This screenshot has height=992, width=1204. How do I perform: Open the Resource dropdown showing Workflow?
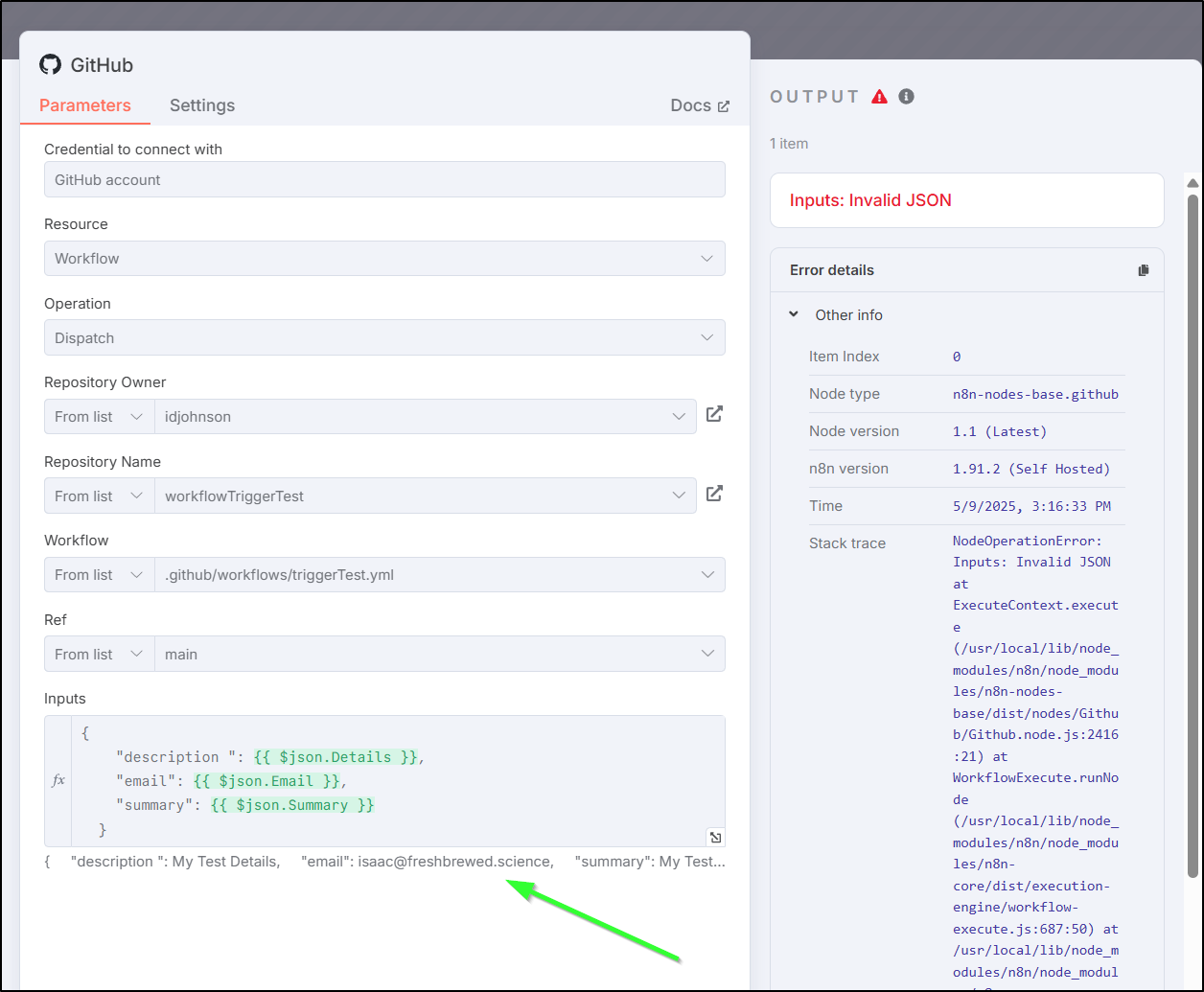(x=384, y=259)
